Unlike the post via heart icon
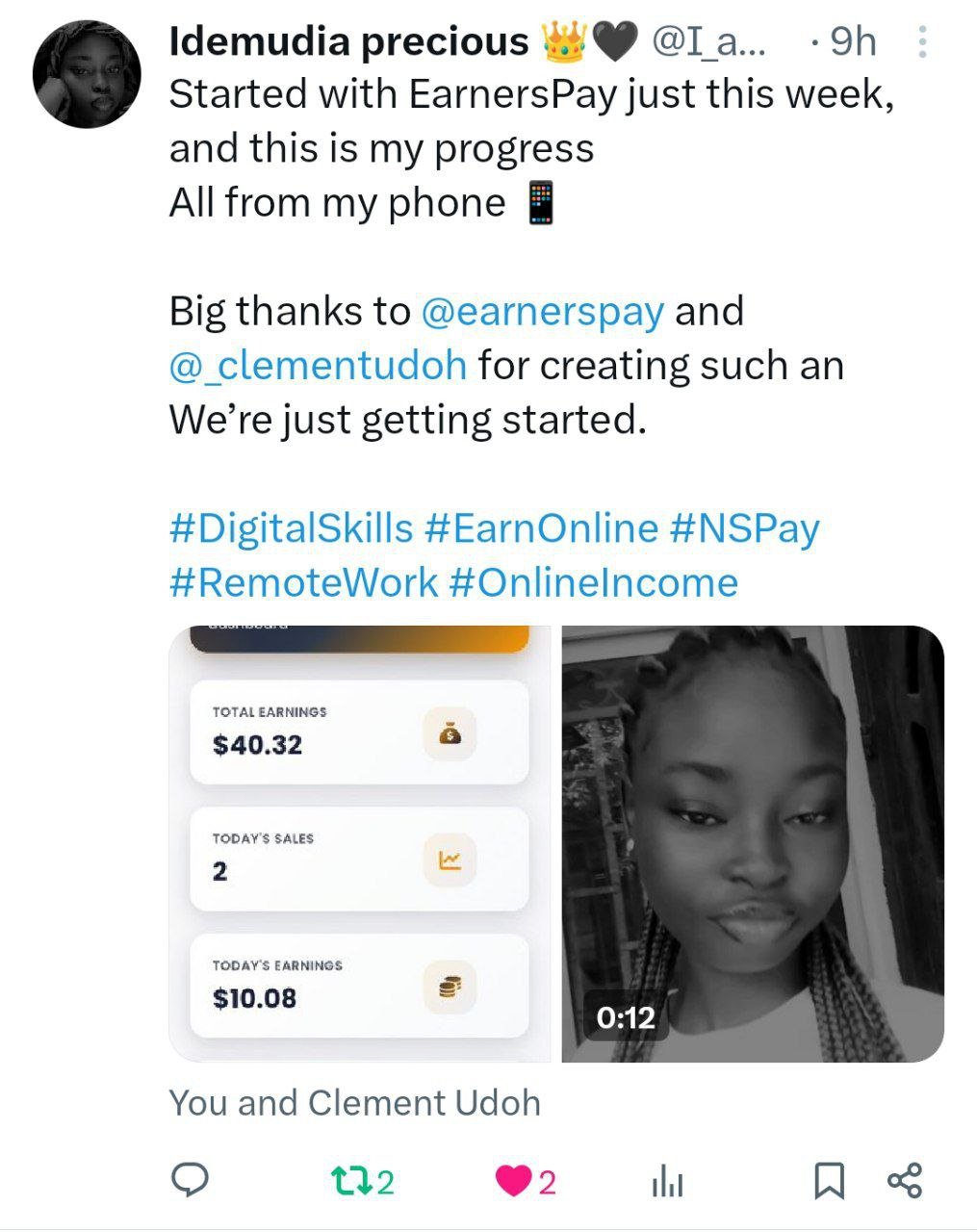Screen dimensions: 977x1232 tap(513, 1180)
